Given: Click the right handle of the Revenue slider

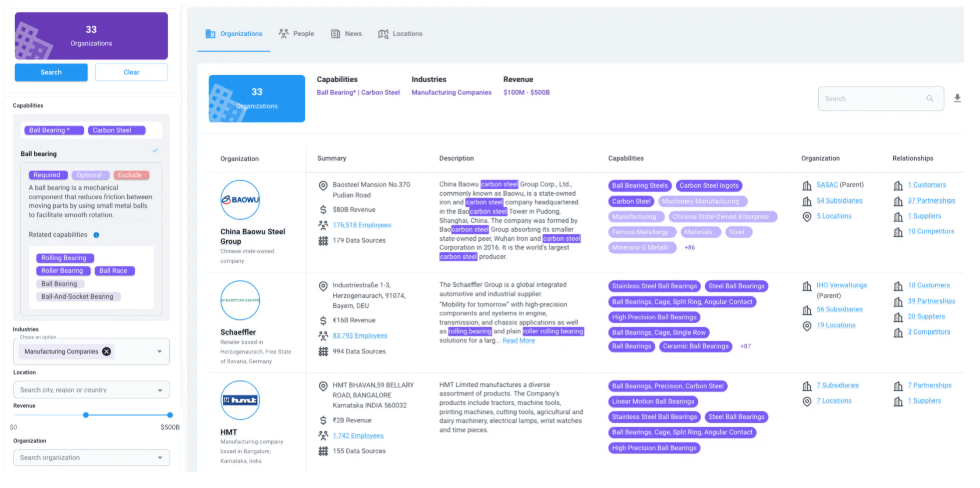Looking at the screenshot, I should tap(170, 415).
